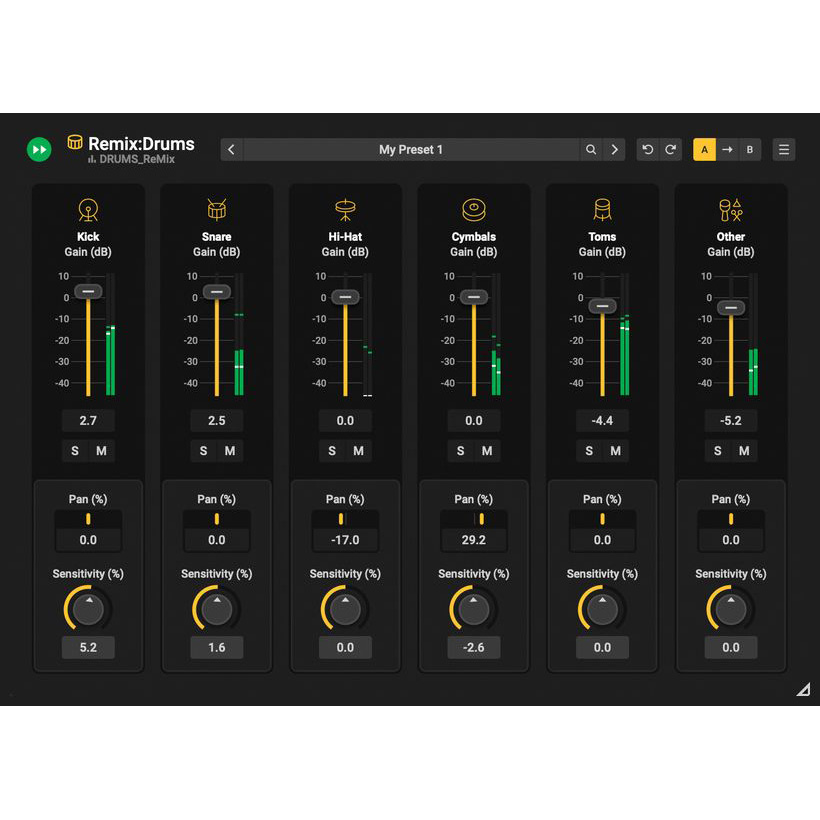820x820 pixels.
Task: Click the Toms sensitivity knob
Action: 602,609
